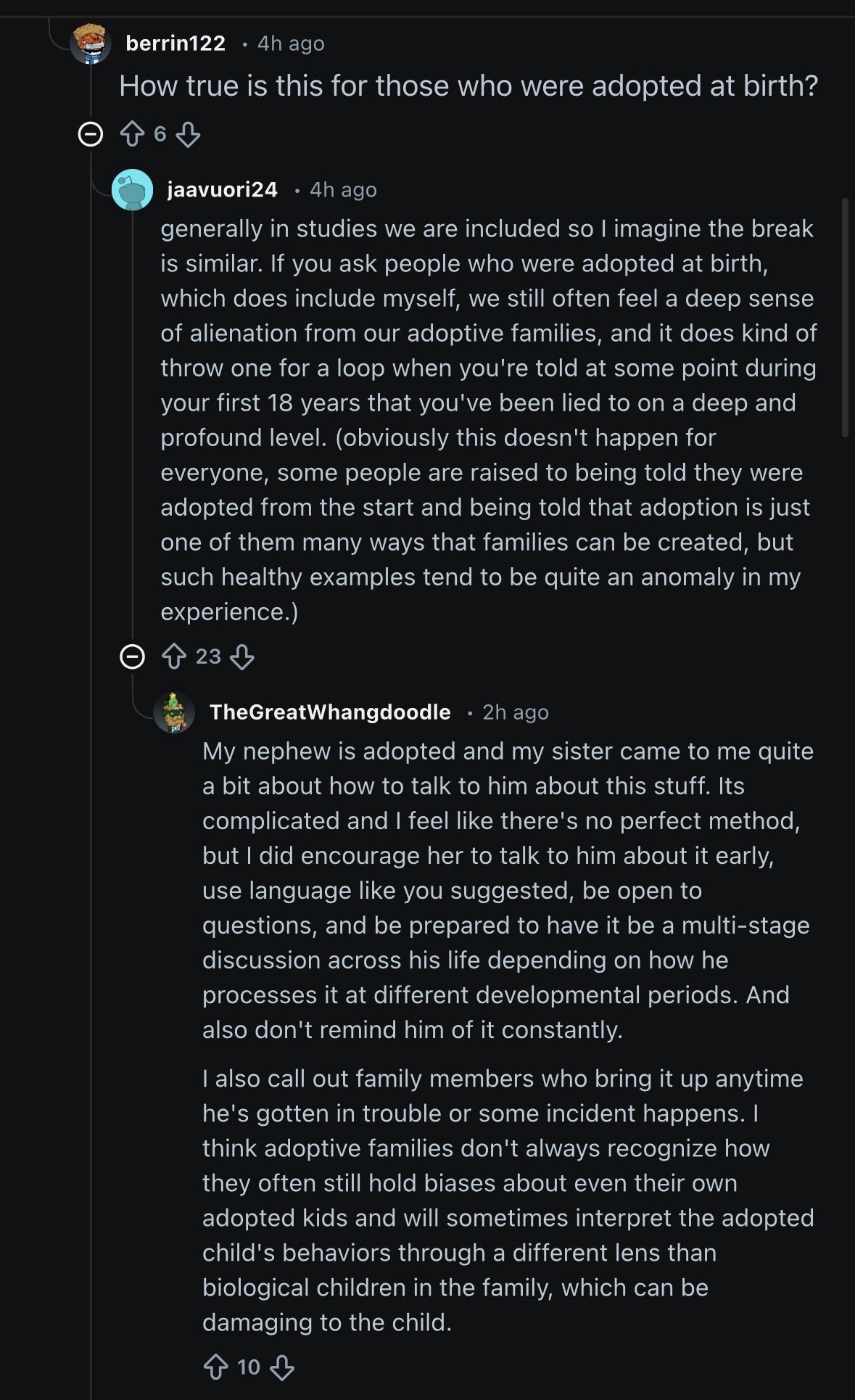Upvote berrin122's comment
The image size is (855, 1400).
point(132,134)
